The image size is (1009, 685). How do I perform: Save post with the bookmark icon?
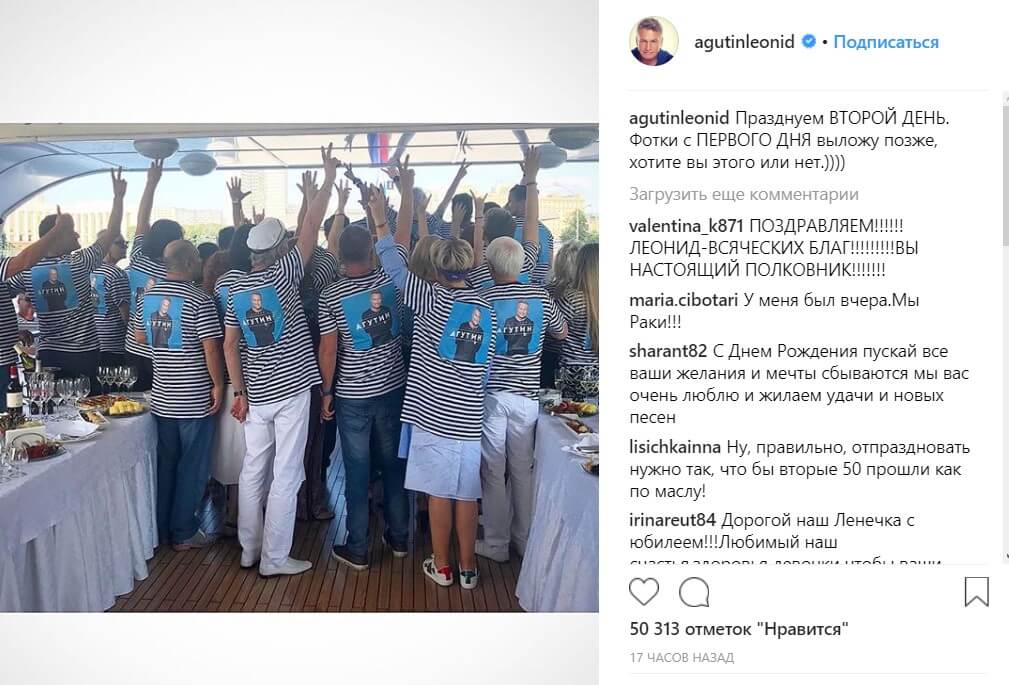coord(976,592)
